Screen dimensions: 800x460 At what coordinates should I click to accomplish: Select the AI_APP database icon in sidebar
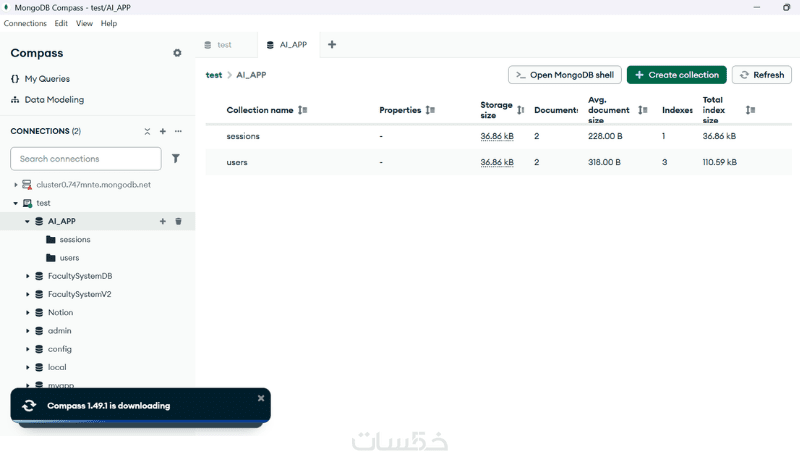point(39,221)
